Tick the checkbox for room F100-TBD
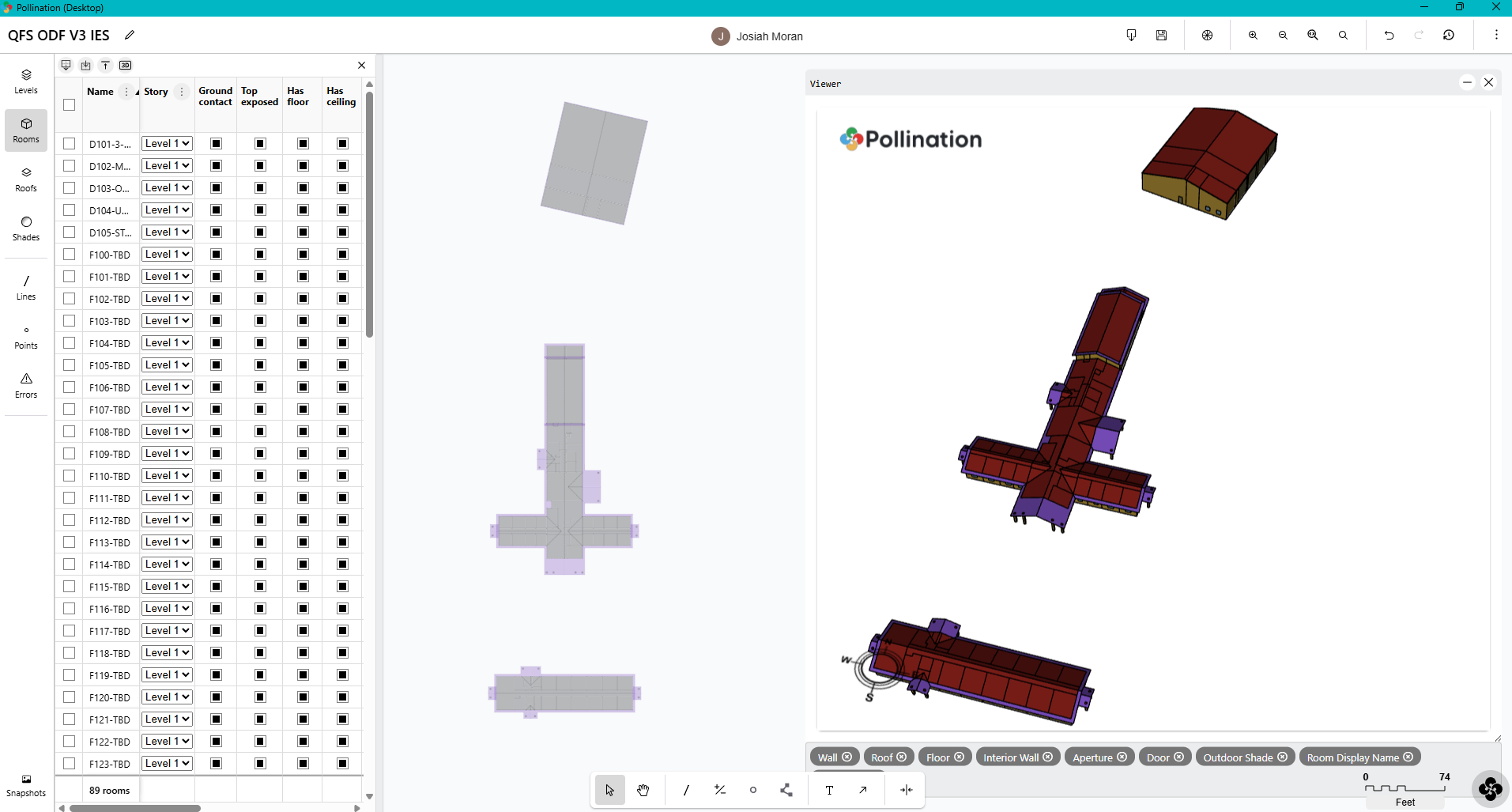 (70, 255)
